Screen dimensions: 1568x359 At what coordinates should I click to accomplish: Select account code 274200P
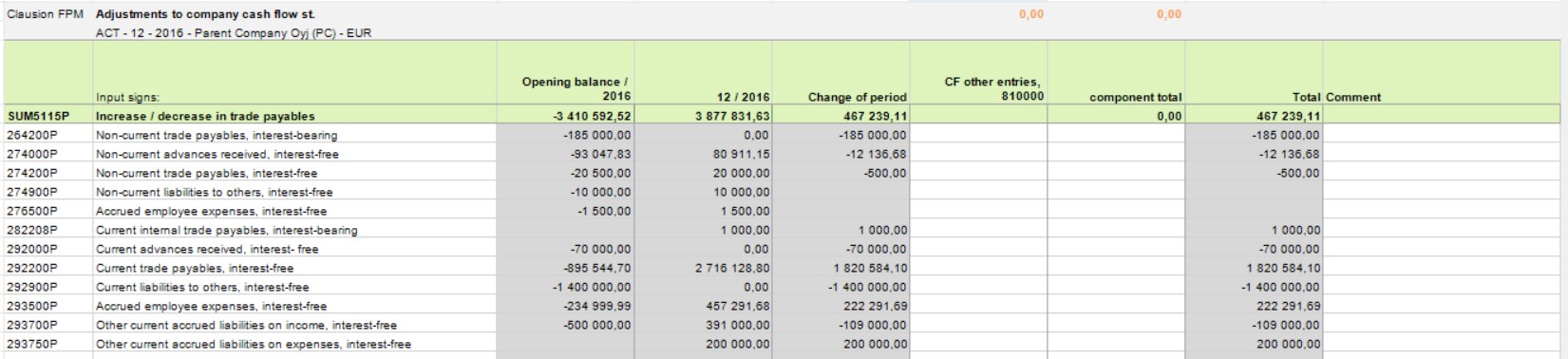tap(32, 173)
